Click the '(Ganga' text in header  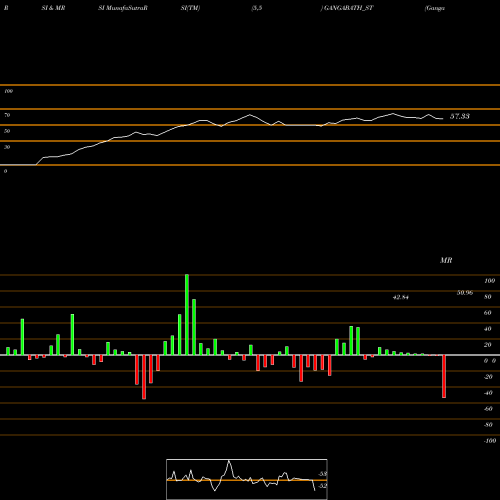(435, 8)
